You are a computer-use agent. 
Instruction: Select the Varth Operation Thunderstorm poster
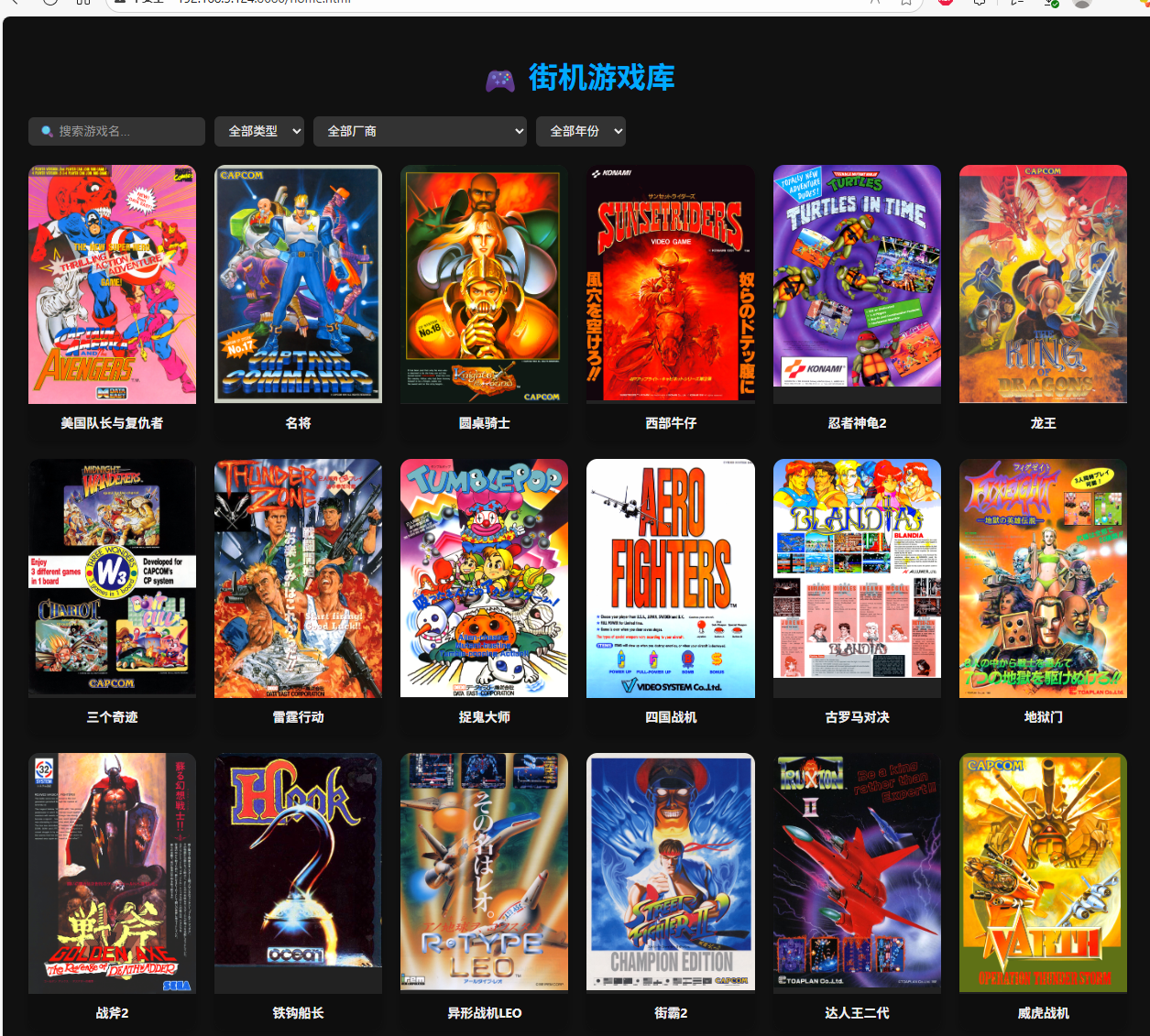pos(1043,873)
